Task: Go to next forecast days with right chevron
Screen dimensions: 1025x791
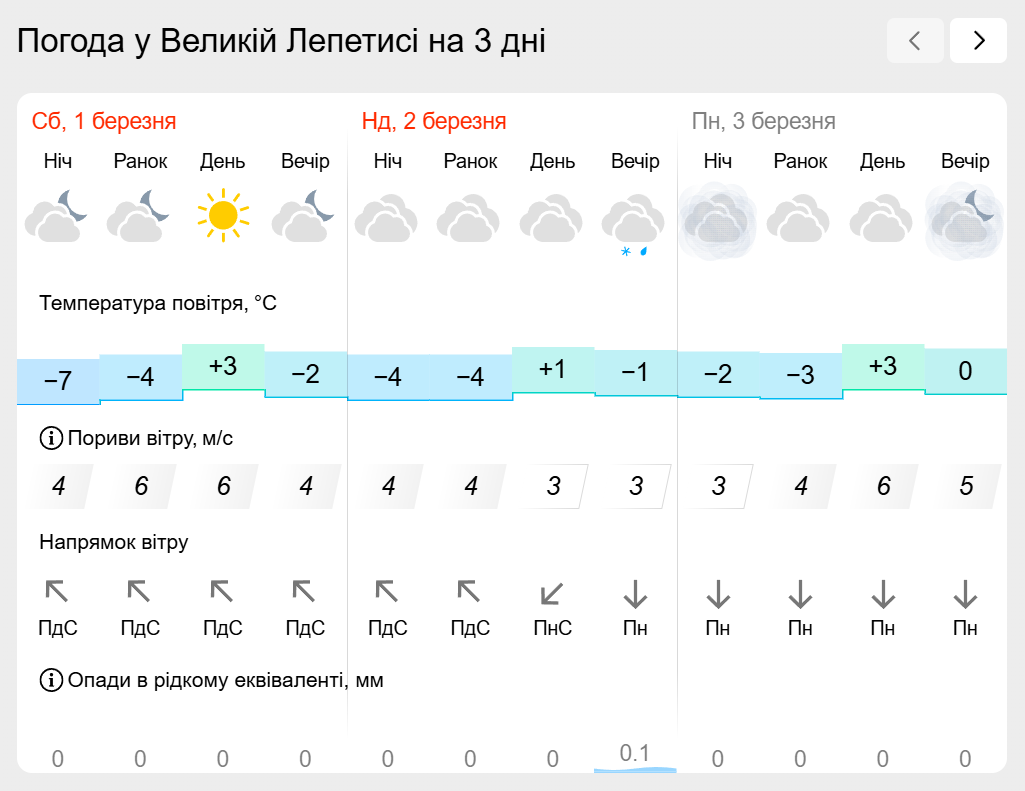Action: [x=978, y=41]
